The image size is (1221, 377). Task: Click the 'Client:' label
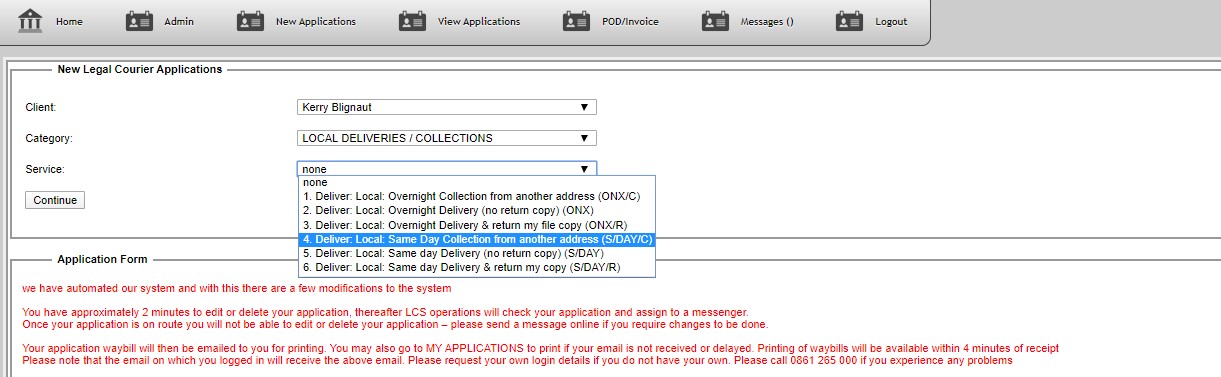41,107
